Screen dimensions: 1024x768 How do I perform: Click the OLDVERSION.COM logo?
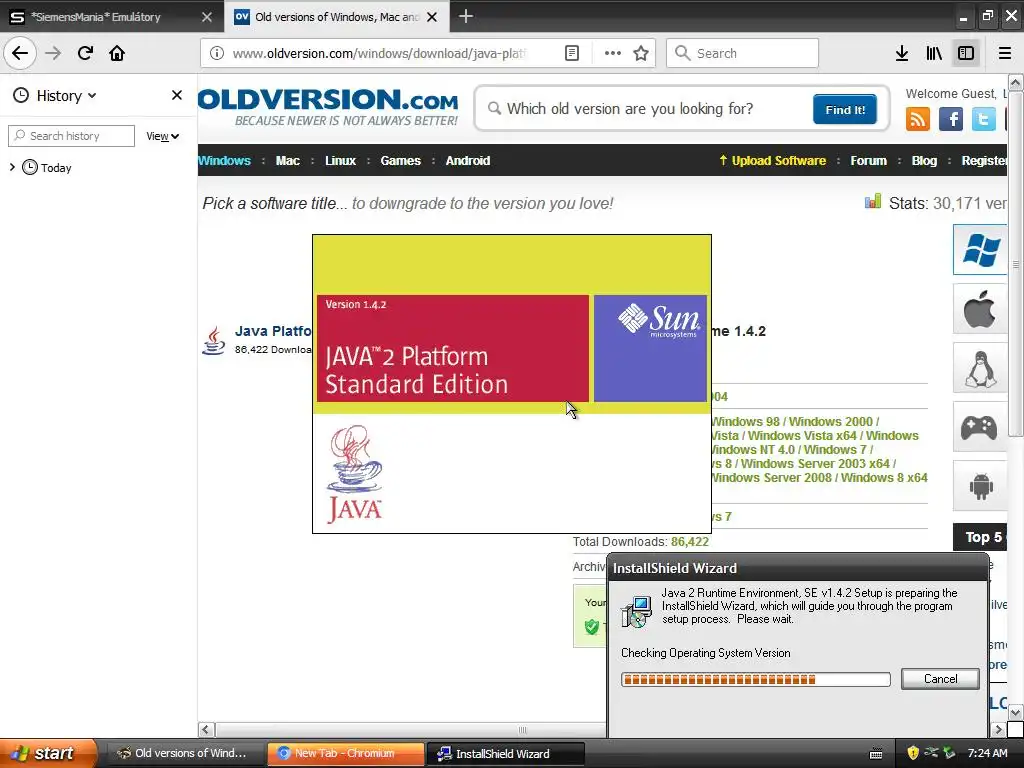(x=328, y=107)
